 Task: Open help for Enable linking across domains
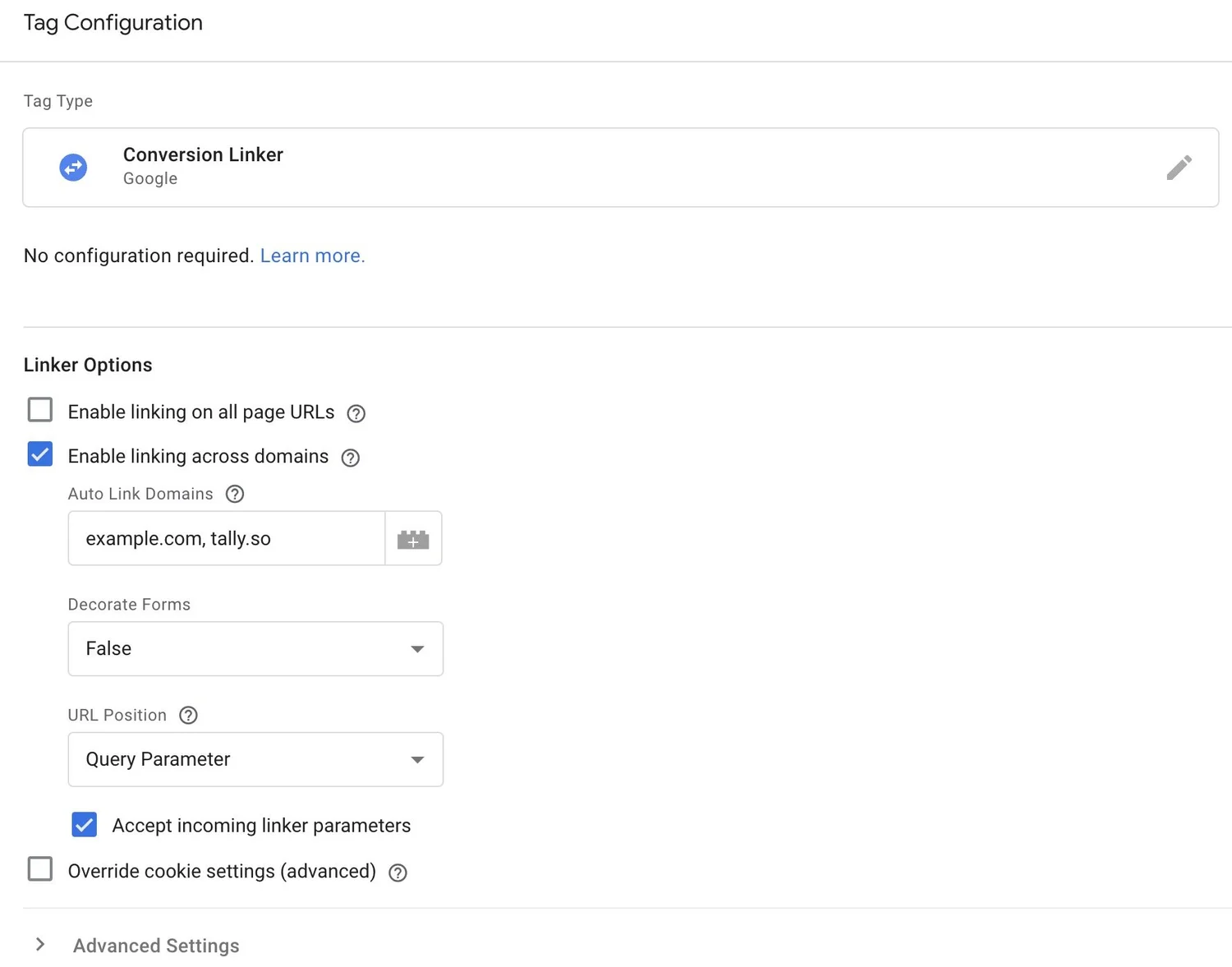350,458
